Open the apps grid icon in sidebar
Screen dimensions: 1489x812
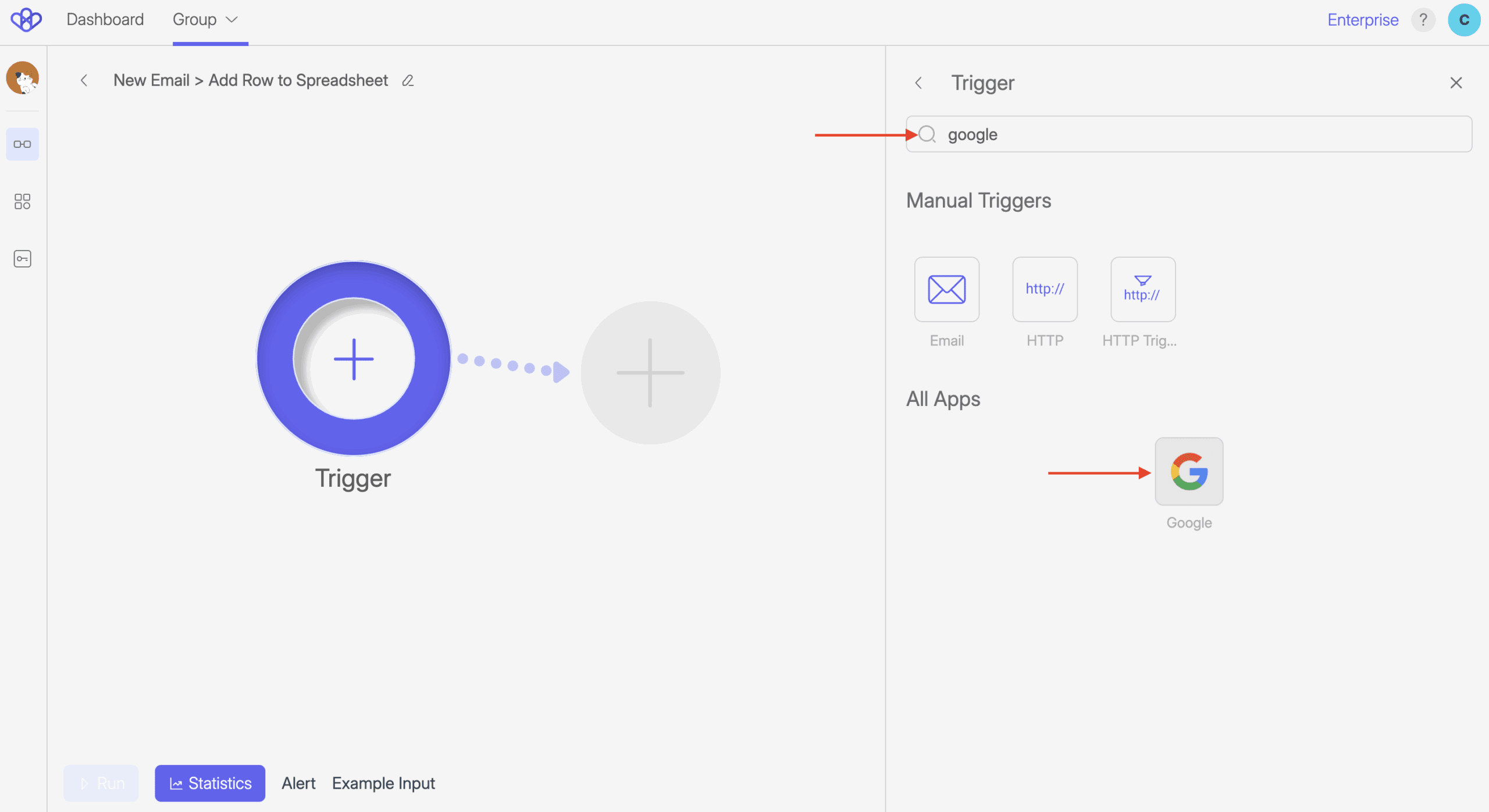(x=22, y=201)
